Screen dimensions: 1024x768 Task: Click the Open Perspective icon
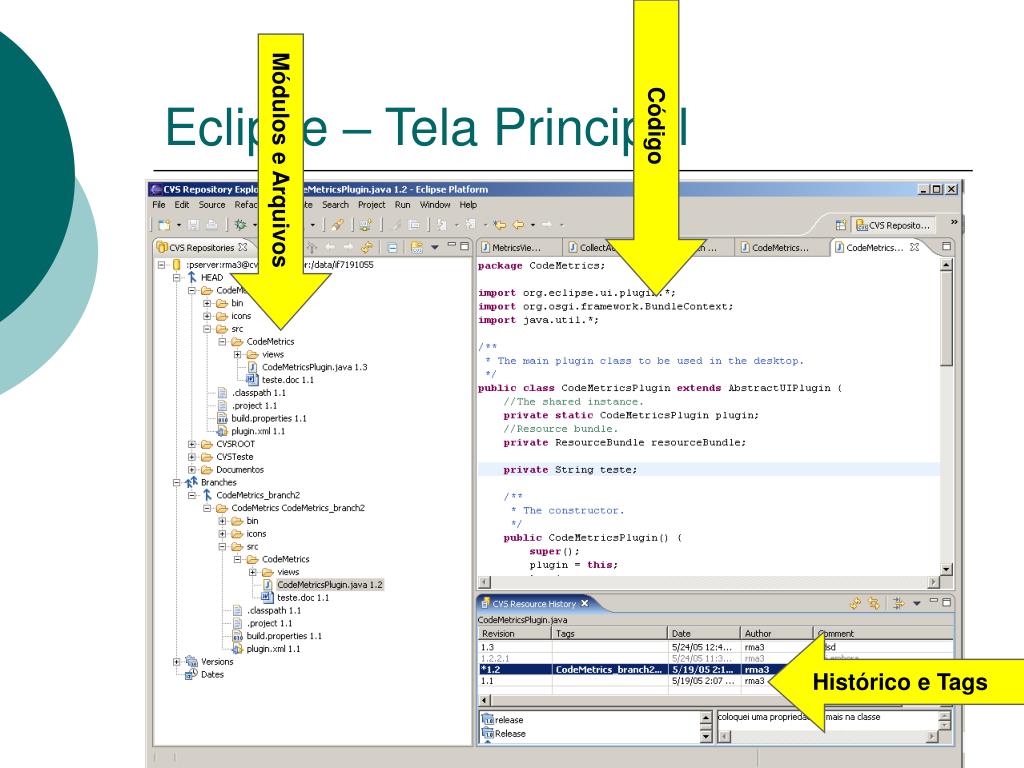(x=840, y=225)
